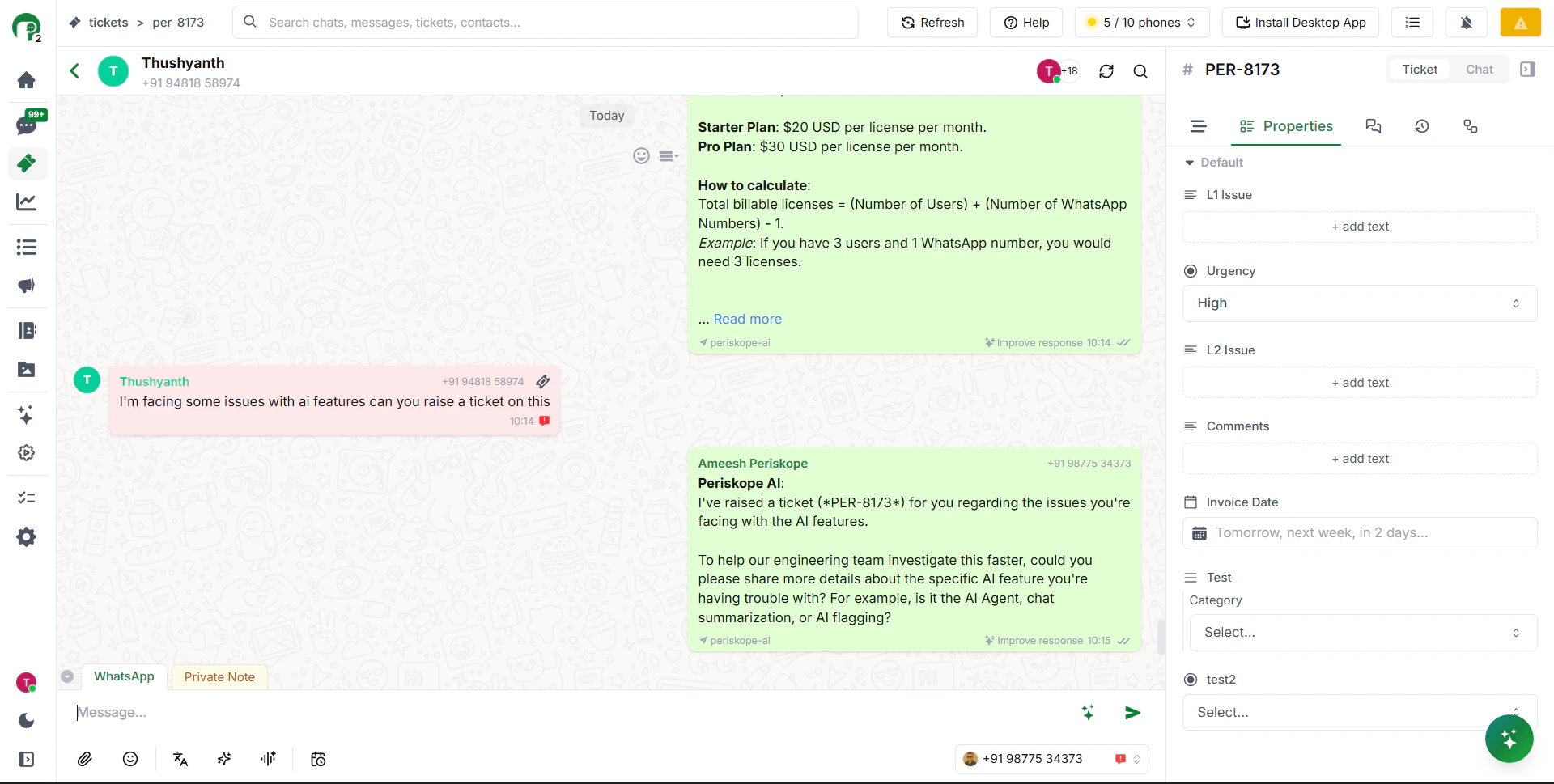The height and width of the screenshot is (784, 1554).
Task: Click the Read more link
Action: coord(747,319)
